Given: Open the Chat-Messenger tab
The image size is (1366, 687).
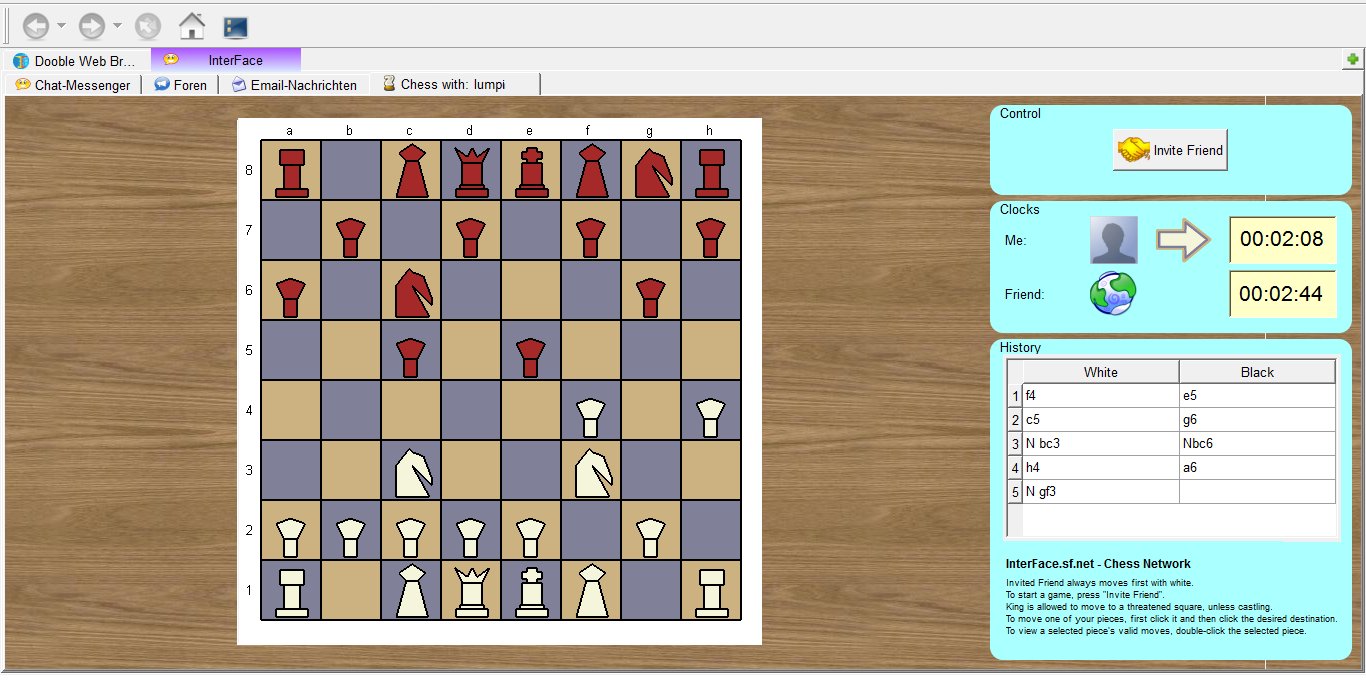Looking at the screenshot, I should tap(73, 85).
